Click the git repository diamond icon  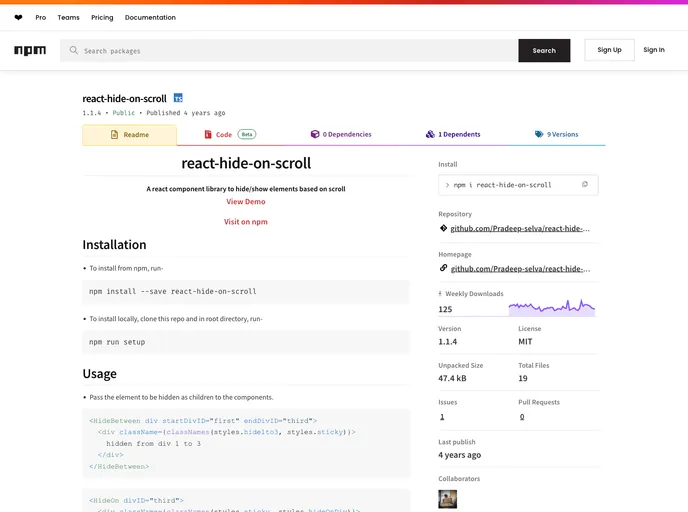click(443, 228)
